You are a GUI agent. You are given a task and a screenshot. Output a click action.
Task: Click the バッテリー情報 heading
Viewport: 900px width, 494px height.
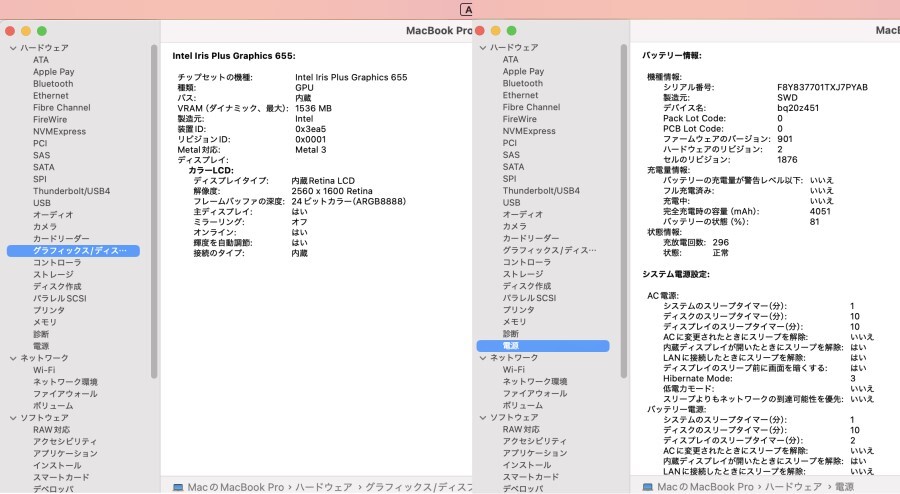point(672,56)
